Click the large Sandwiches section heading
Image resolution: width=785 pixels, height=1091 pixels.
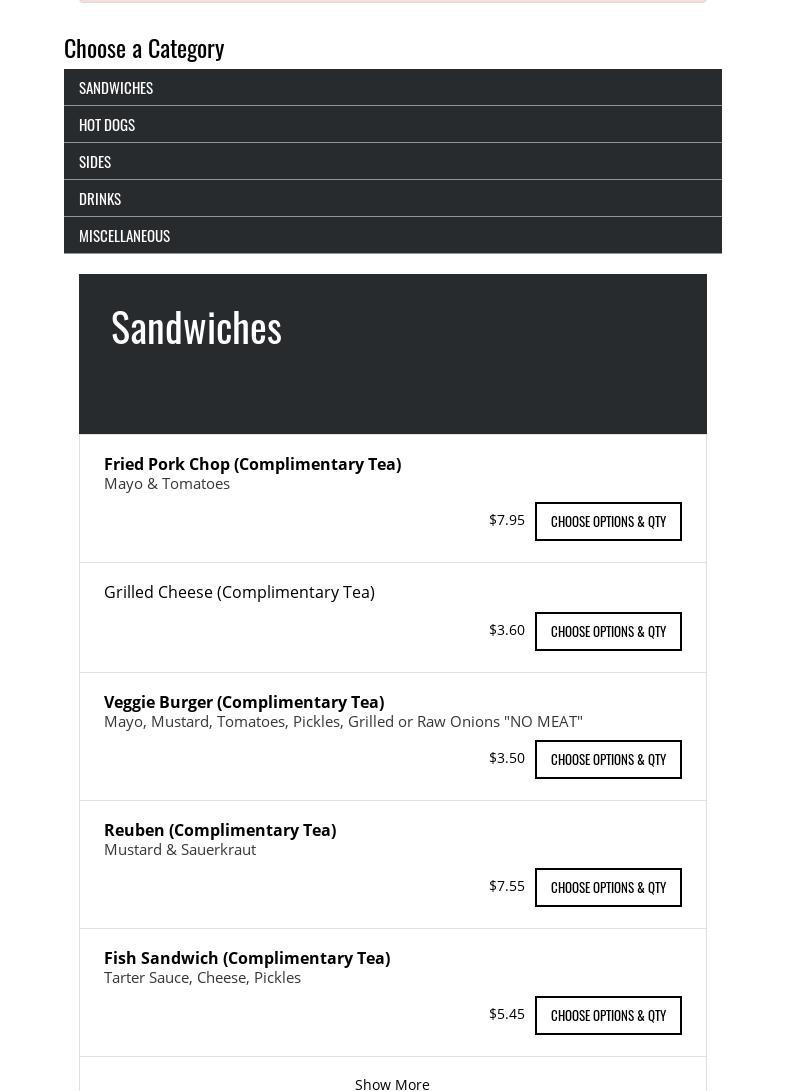[196, 327]
